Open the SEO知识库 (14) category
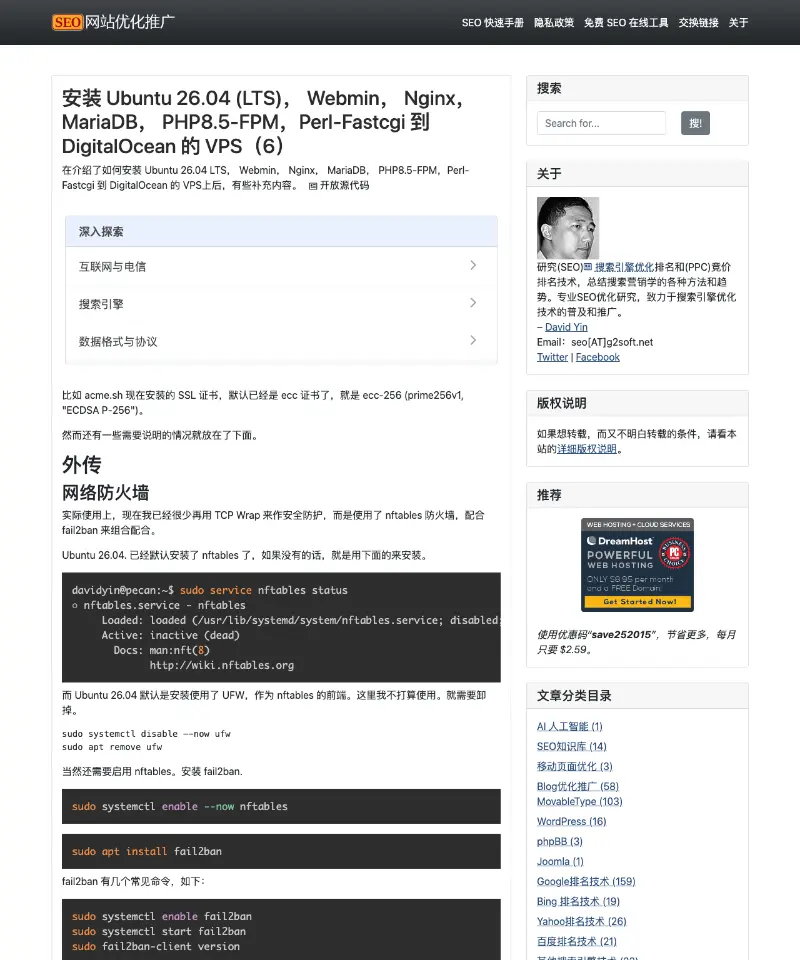Viewport: 800px width, 960px height. point(572,746)
